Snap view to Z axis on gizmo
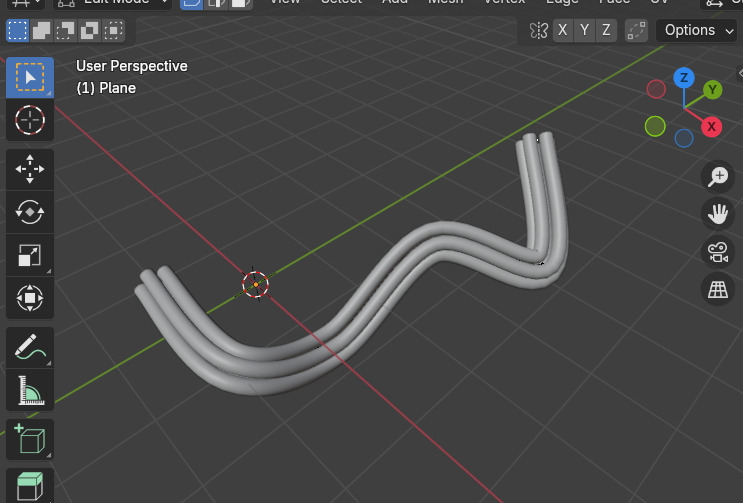Viewport: 743px width, 503px height. click(684, 78)
